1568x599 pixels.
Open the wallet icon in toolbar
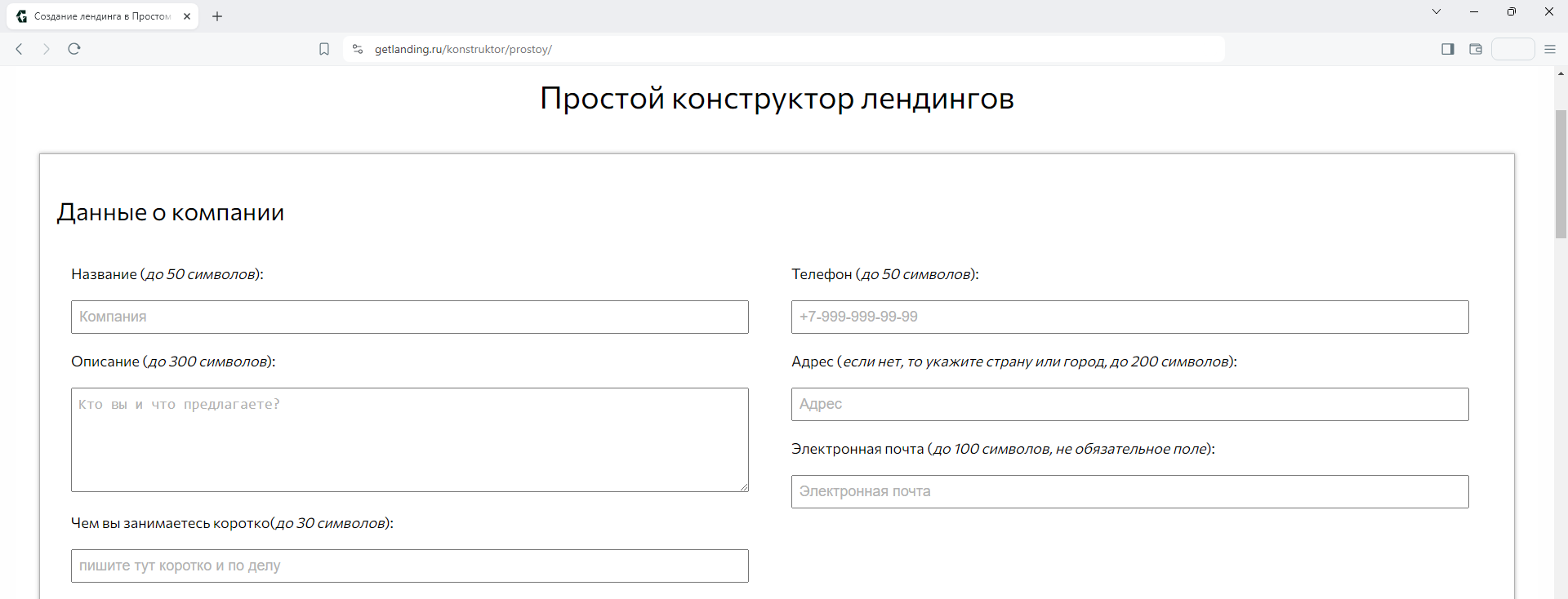pyautogui.click(x=1476, y=49)
